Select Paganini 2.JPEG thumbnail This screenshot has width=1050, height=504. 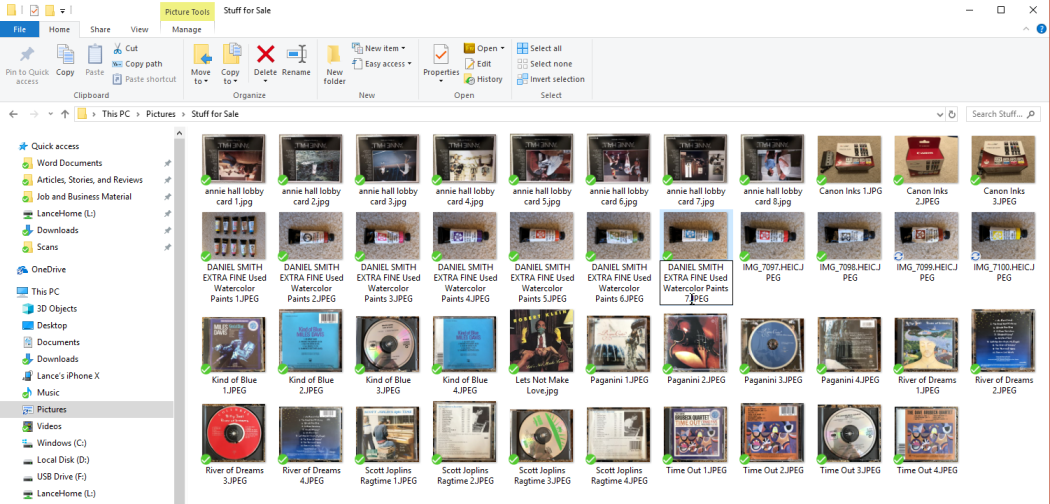696,343
